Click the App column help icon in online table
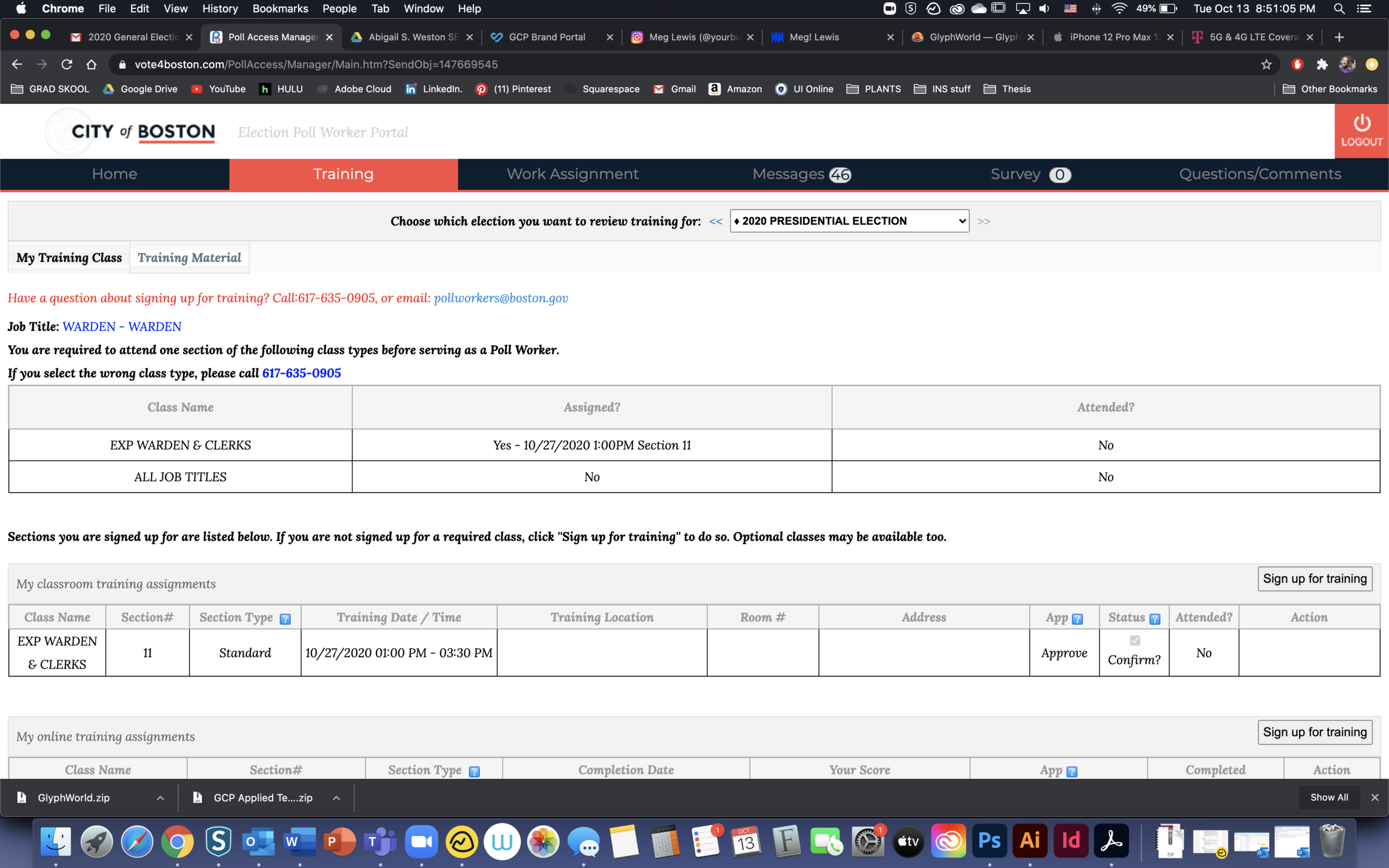This screenshot has height=868, width=1389. 1071,771
